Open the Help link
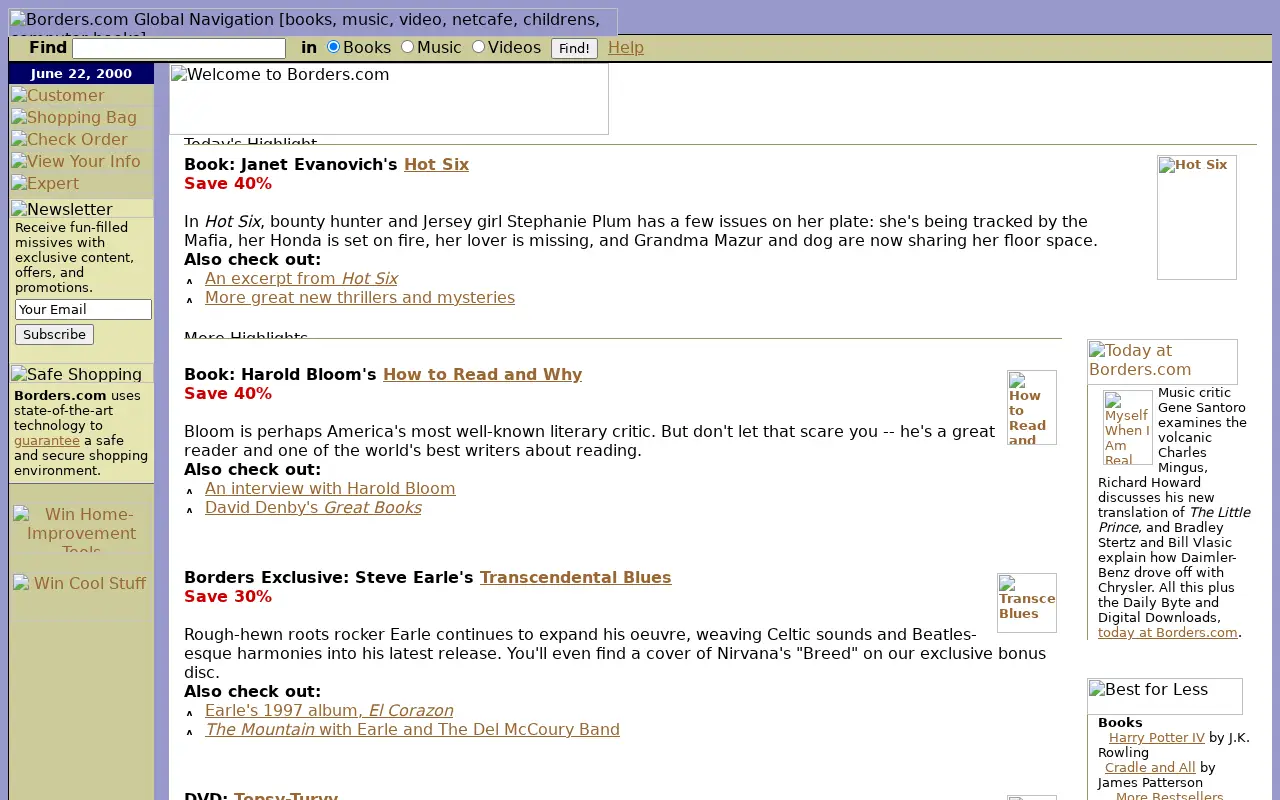The image size is (1280, 800). pos(626,47)
